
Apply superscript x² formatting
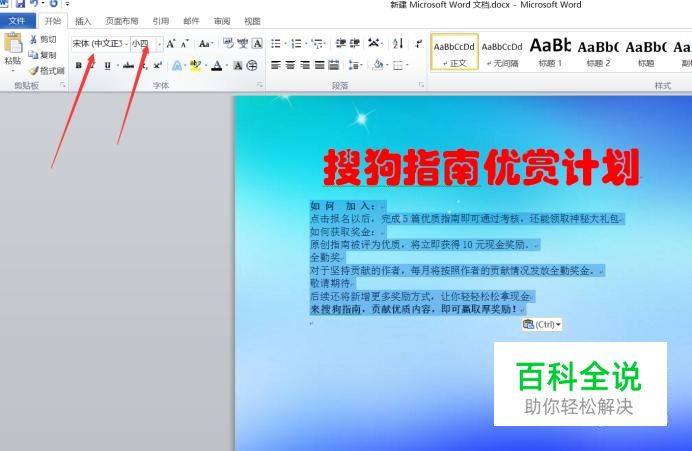point(158,66)
